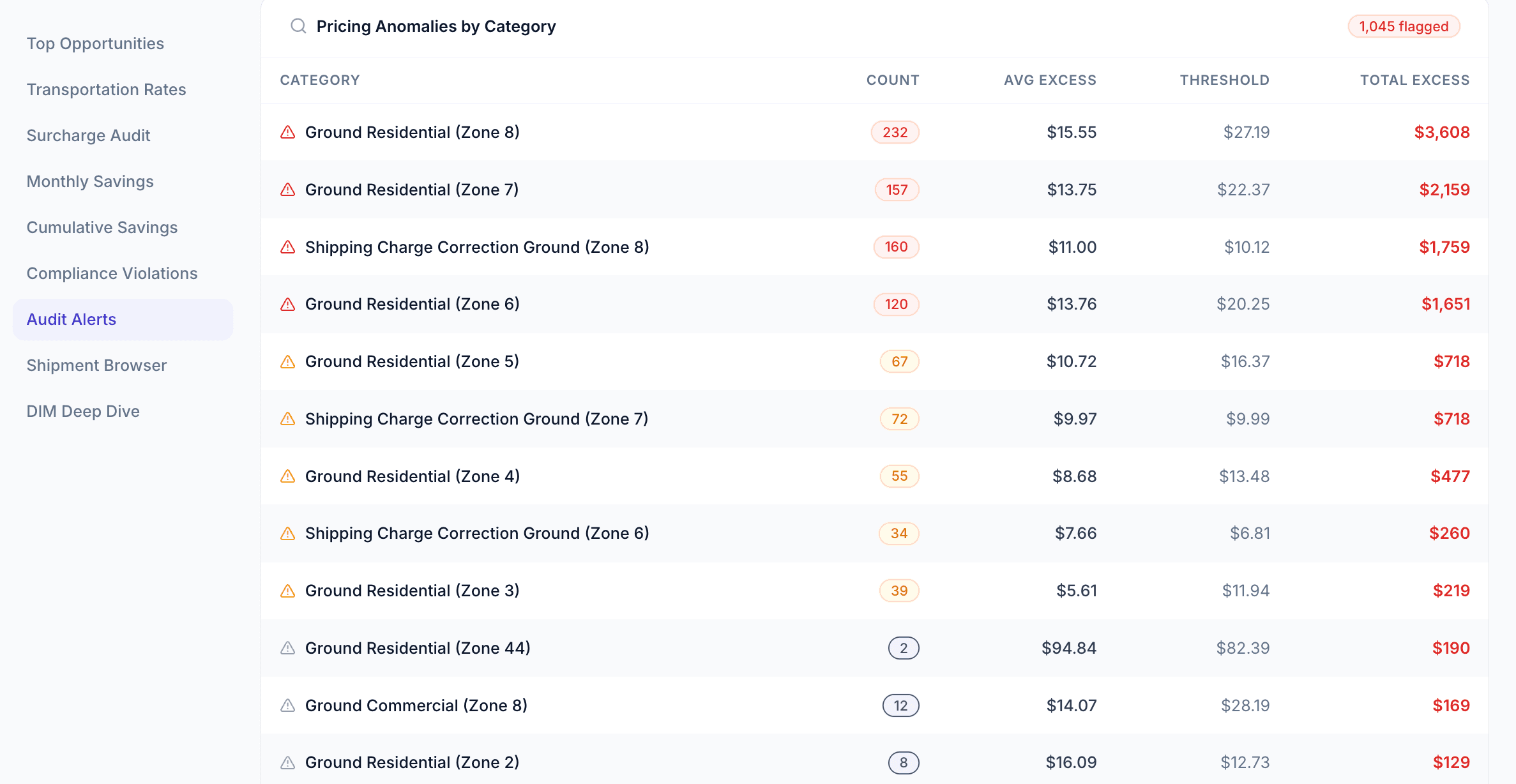Switch to DIM Deep Dive
1516x784 pixels.
pyautogui.click(x=83, y=411)
